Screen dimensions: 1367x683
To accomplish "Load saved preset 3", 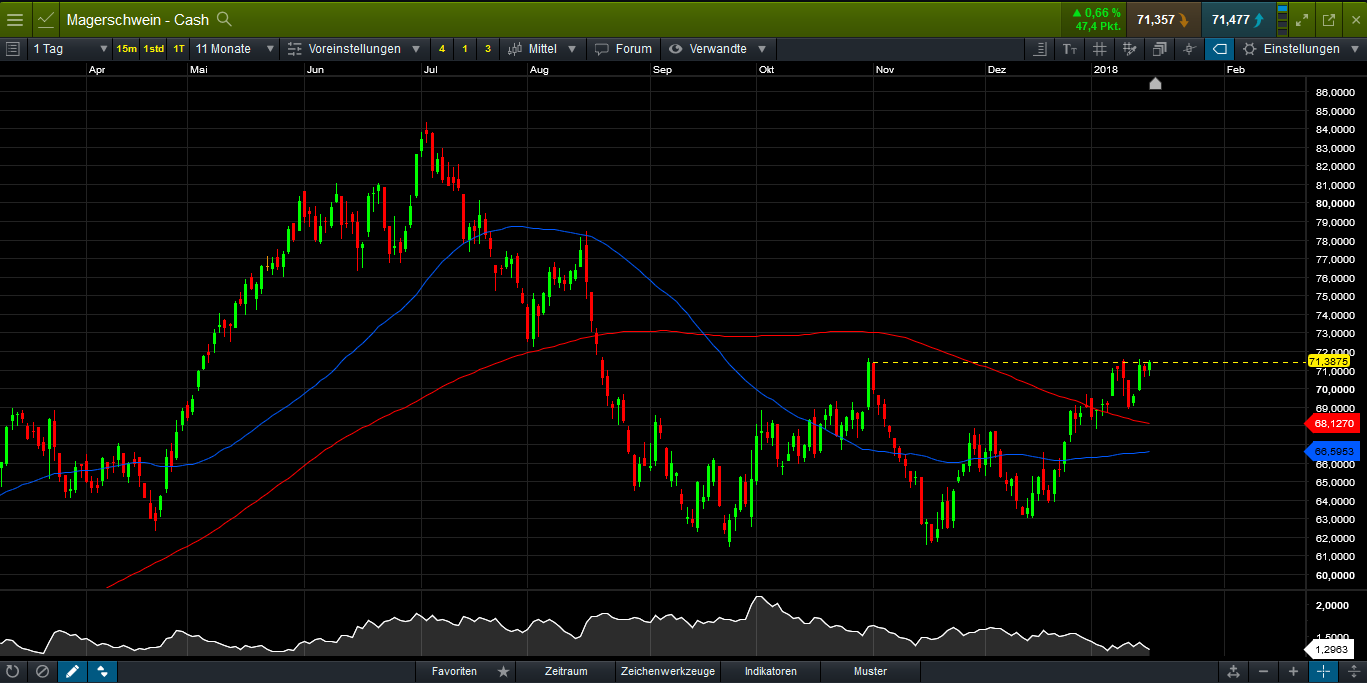I will [488, 49].
